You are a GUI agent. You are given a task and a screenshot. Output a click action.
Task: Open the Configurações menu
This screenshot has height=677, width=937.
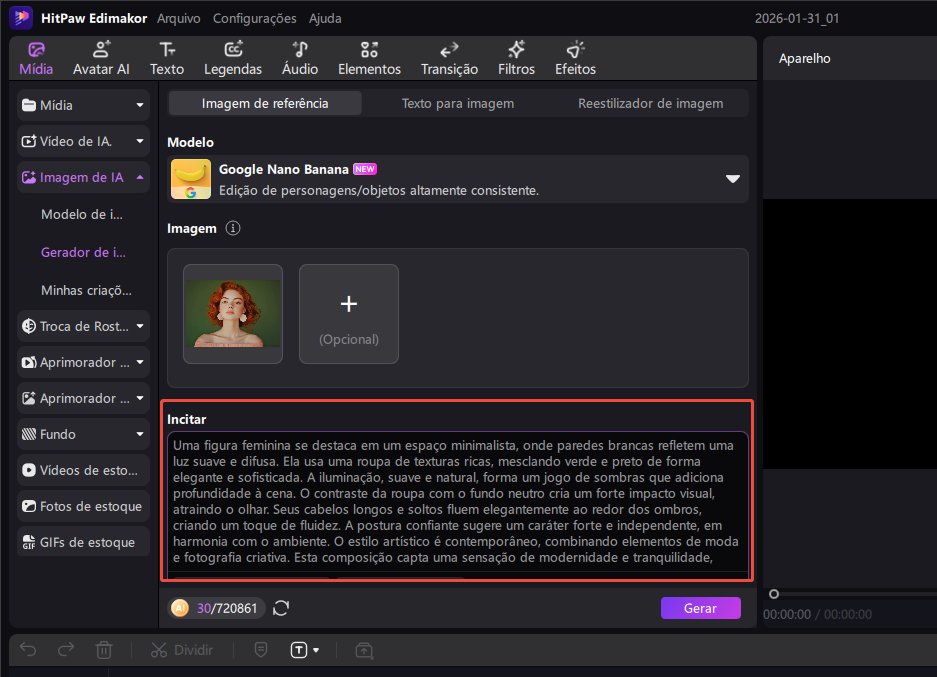tap(254, 18)
